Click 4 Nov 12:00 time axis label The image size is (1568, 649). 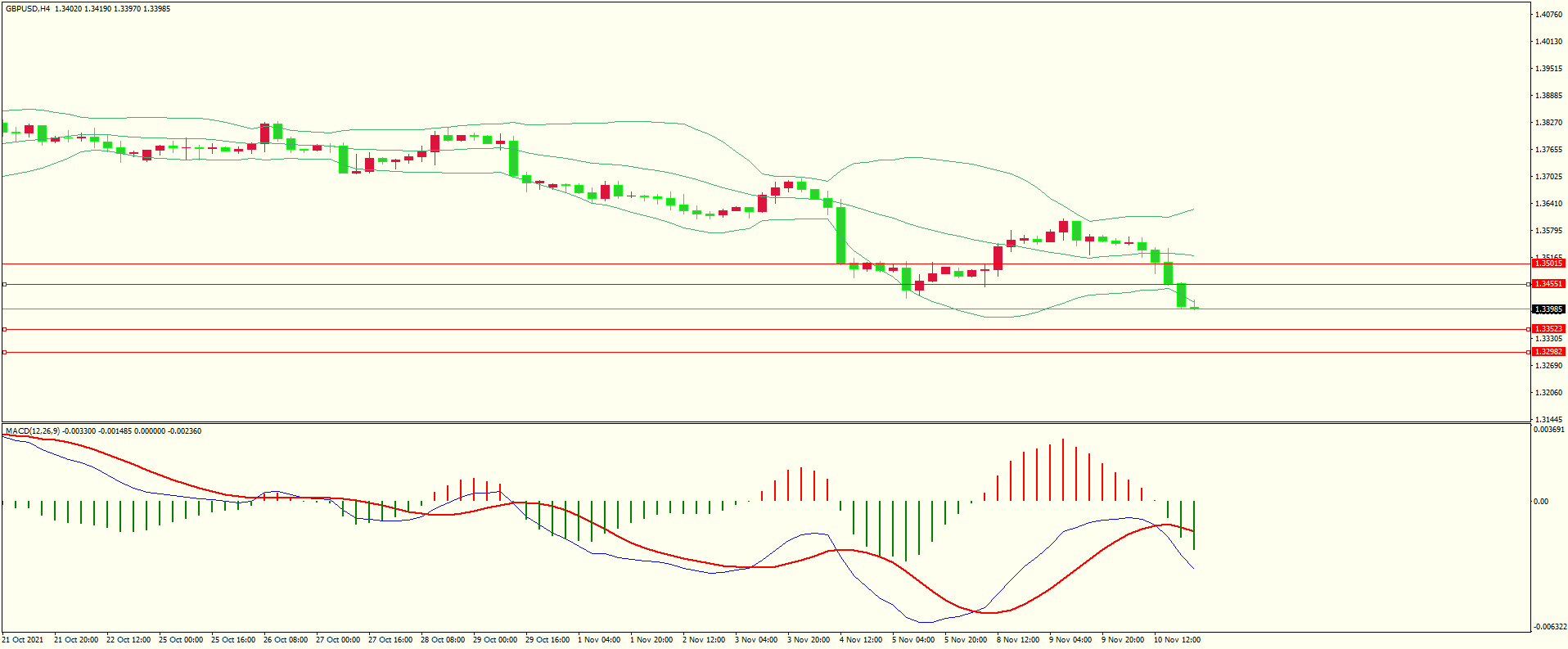[861, 640]
